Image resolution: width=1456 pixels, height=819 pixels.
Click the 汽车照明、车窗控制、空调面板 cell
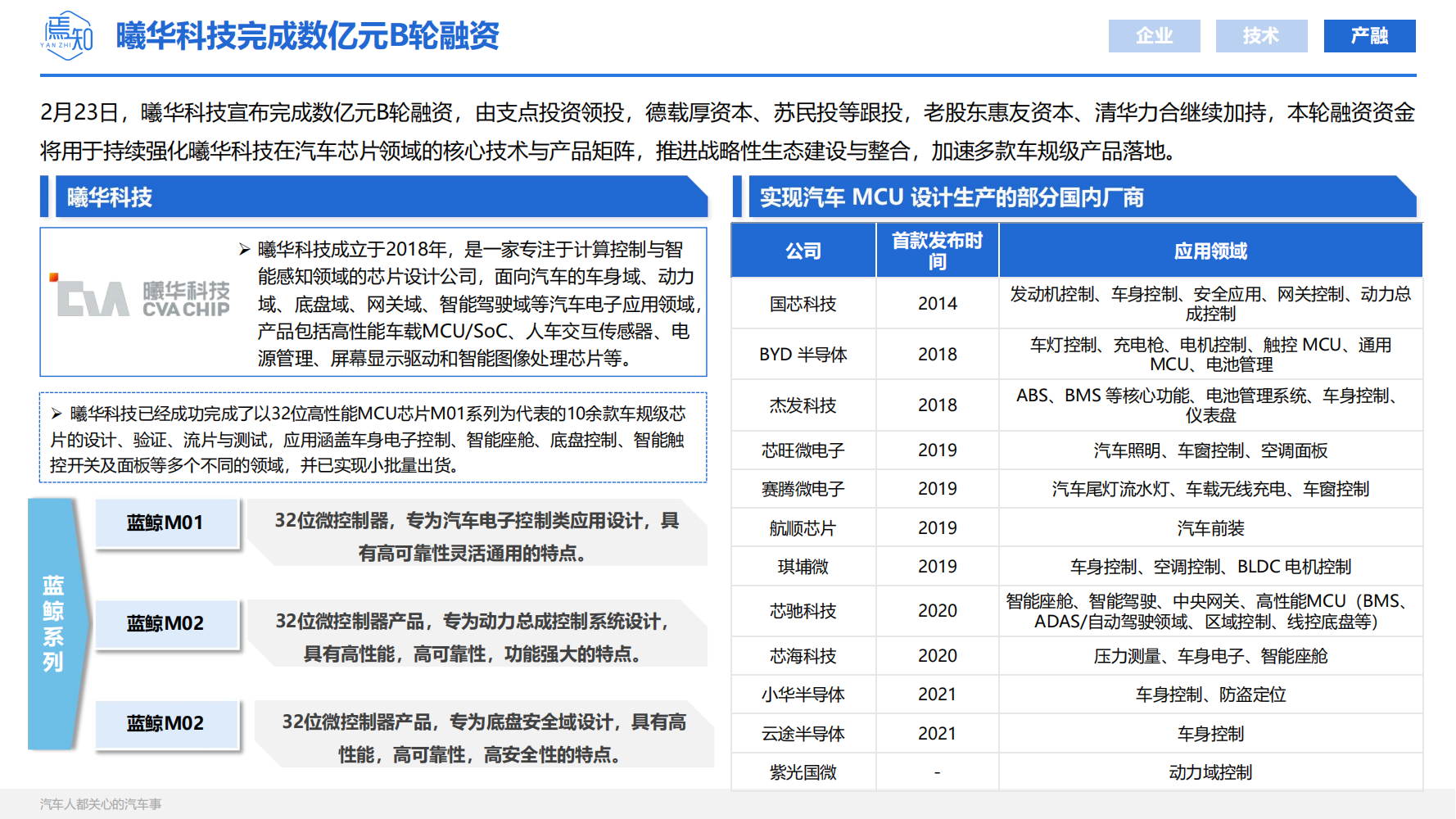1210,450
